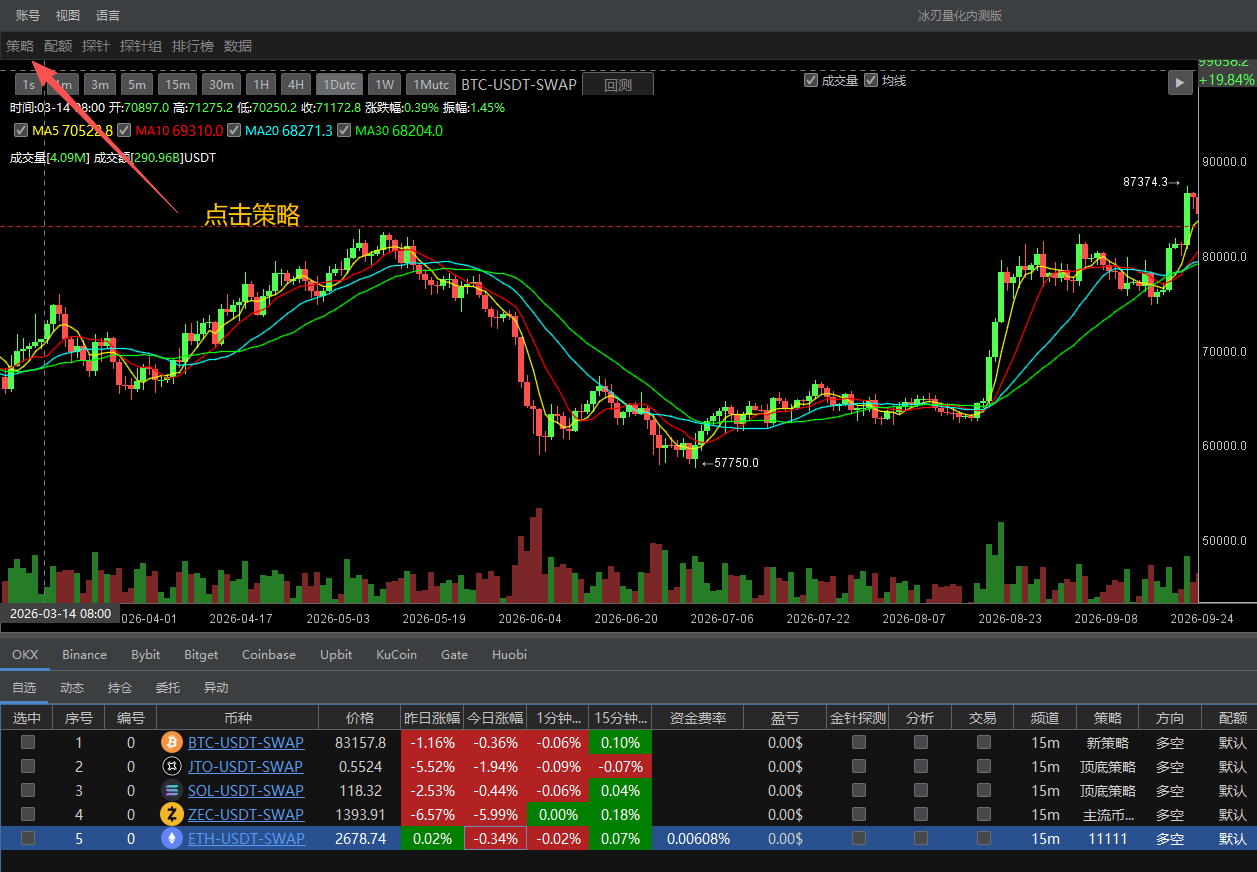Screen dimensions: 1257x872
Task: Open the 视图 menu
Action: click(x=68, y=15)
